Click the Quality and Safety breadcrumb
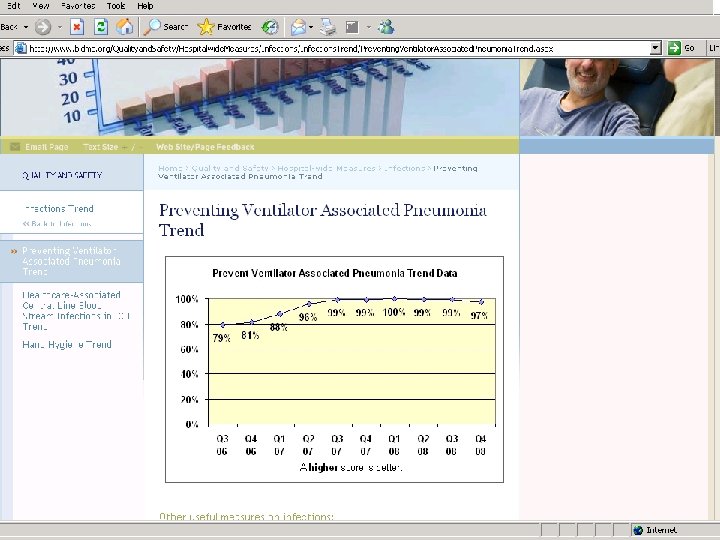Viewport: 720px width, 540px height. pyautogui.click(x=230, y=169)
